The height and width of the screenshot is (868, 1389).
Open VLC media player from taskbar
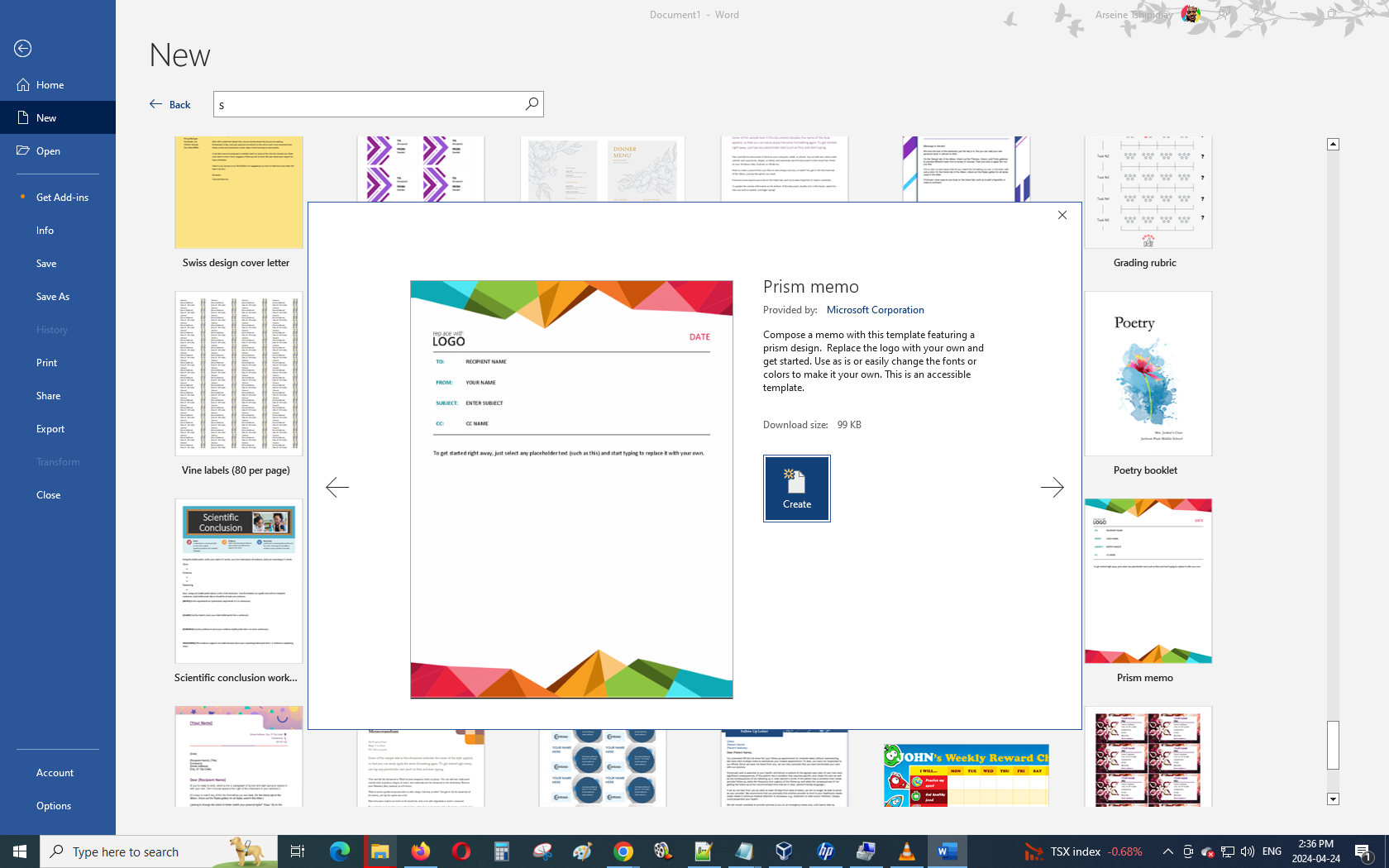pos(906,851)
